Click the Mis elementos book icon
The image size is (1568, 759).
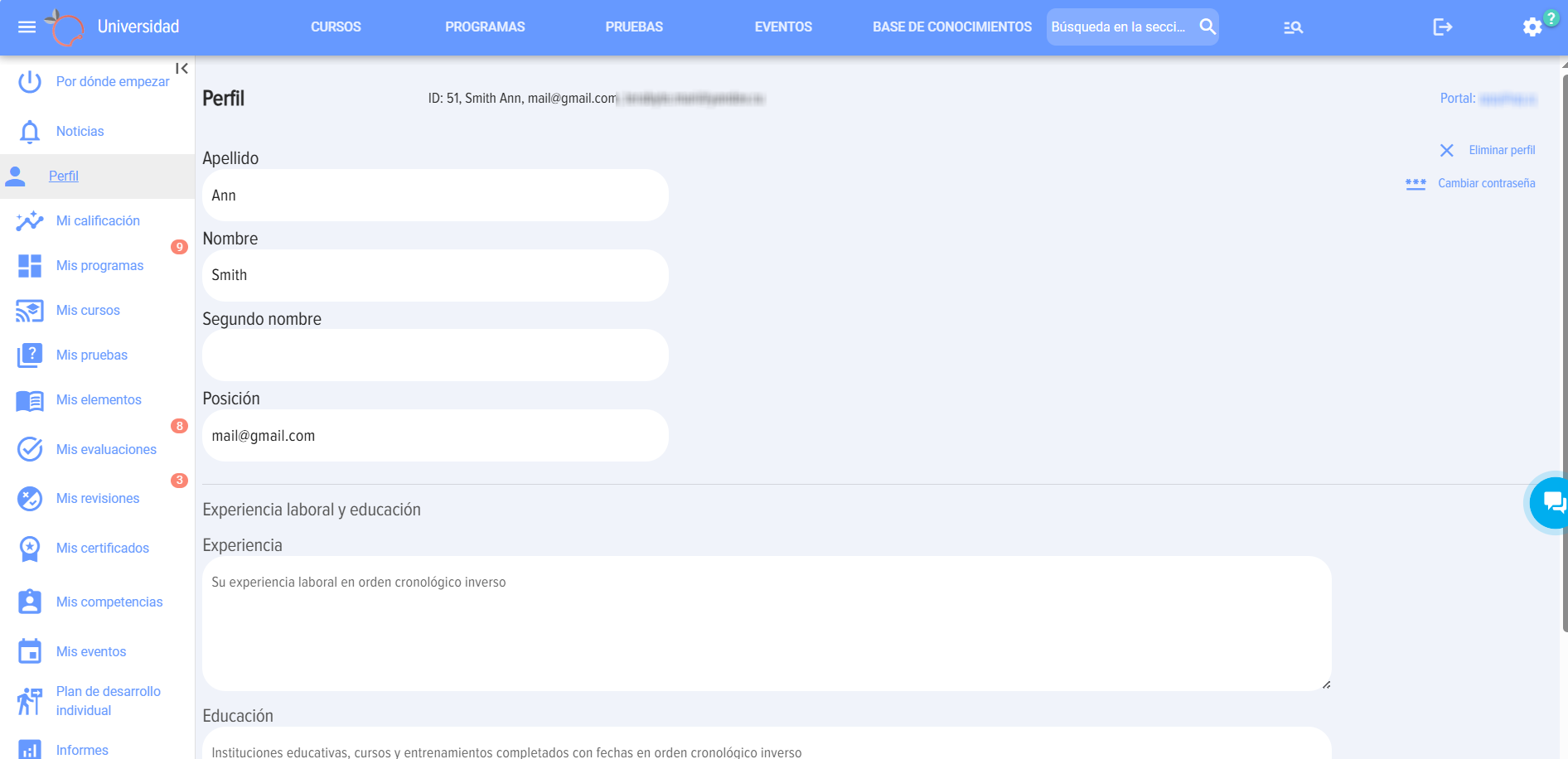click(30, 401)
